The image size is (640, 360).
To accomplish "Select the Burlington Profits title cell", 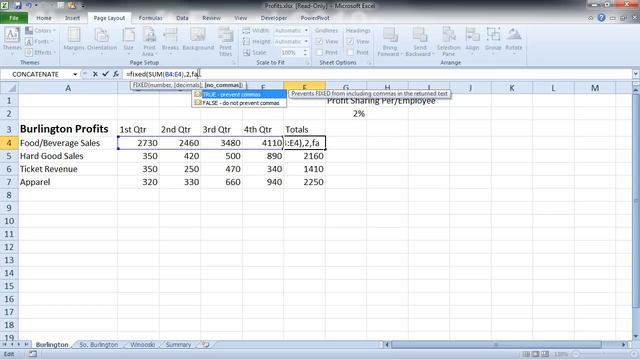I will click(x=68, y=129).
